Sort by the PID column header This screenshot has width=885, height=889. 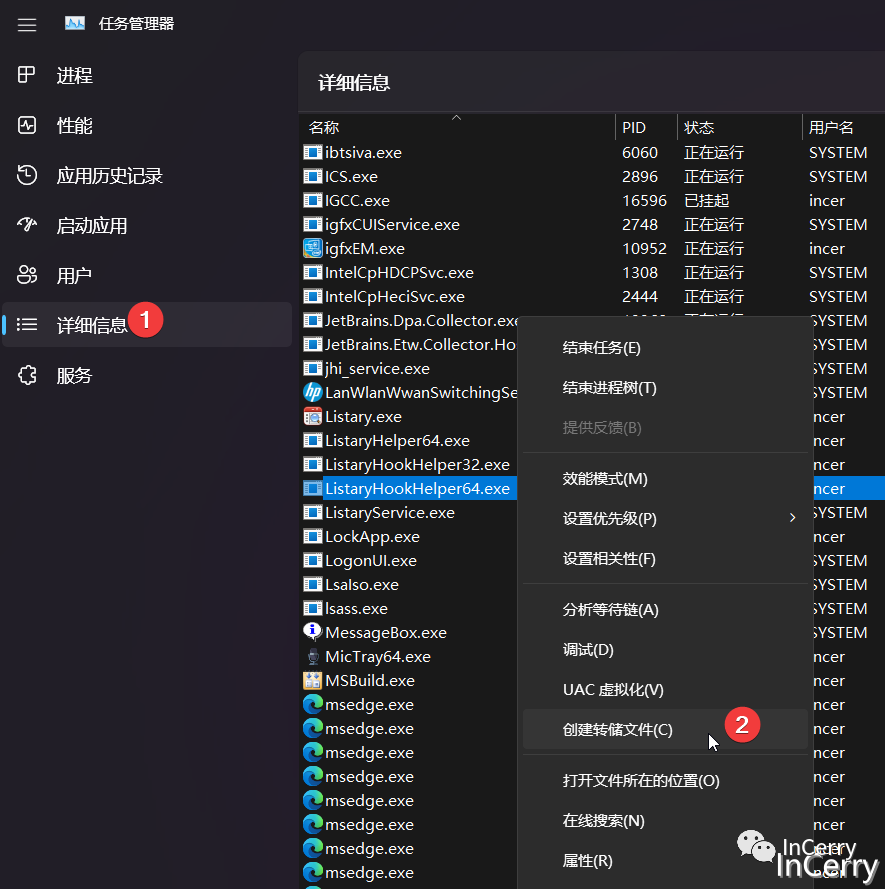point(646,127)
